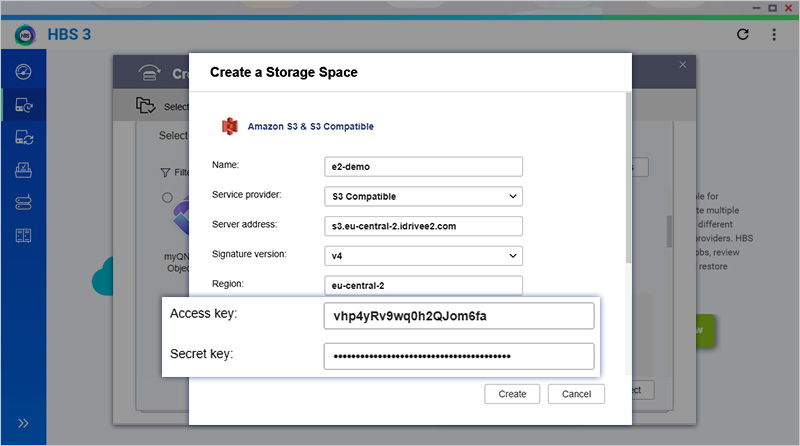Image resolution: width=800 pixels, height=446 pixels.
Task: Edit the Server address field
Action: pos(423,226)
